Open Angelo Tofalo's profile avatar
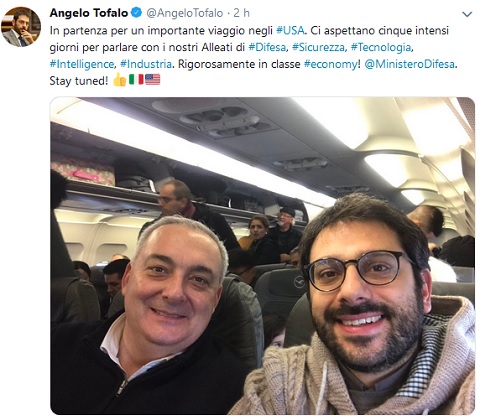 (x=21, y=27)
